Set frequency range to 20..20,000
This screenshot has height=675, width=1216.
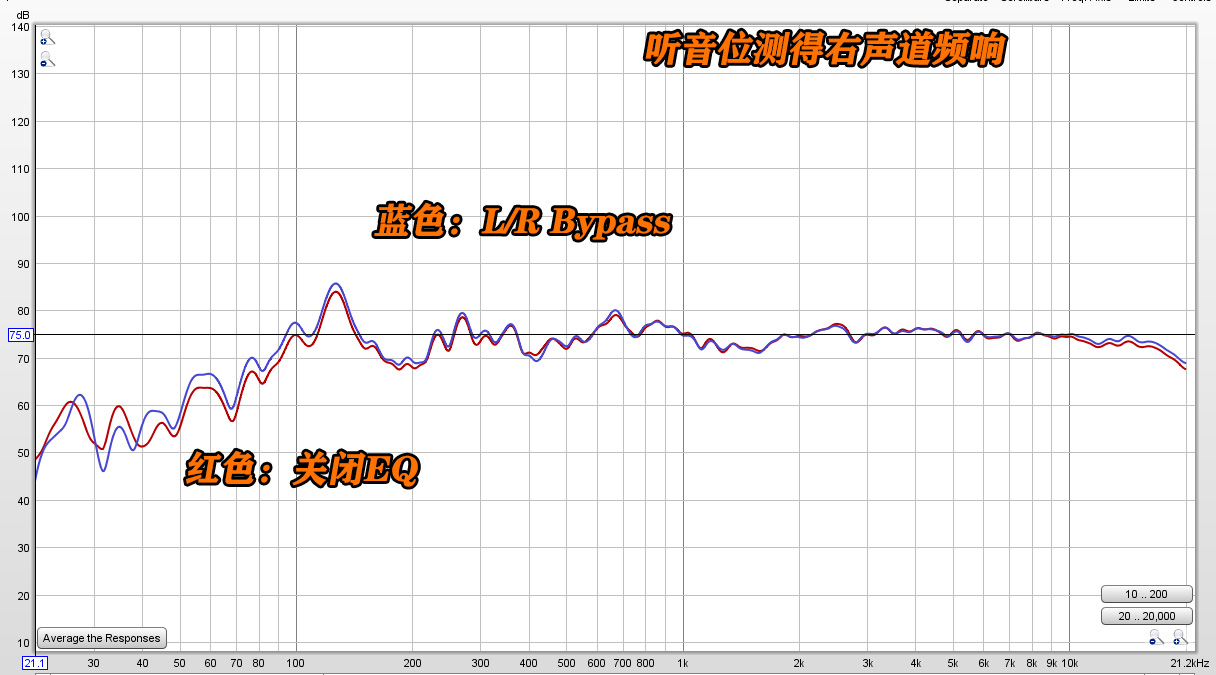tap(1146, 616)
